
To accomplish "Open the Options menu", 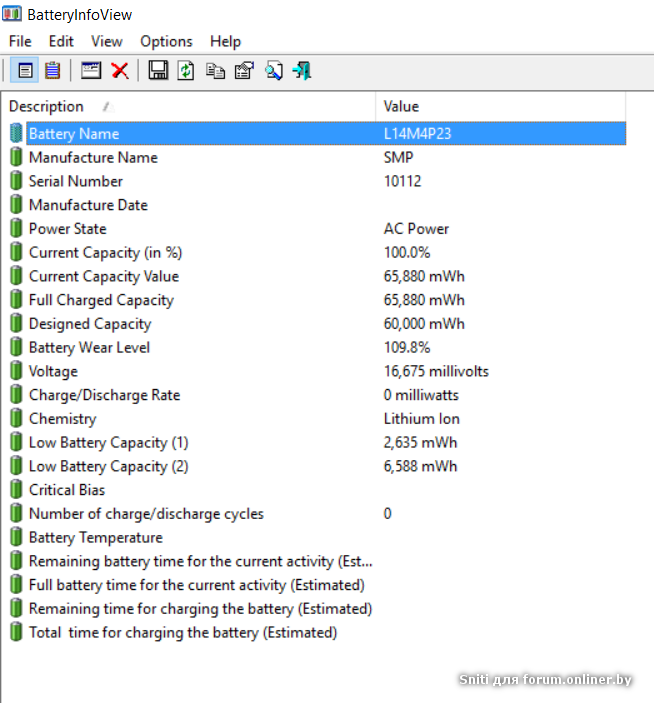I will [166, 41].
